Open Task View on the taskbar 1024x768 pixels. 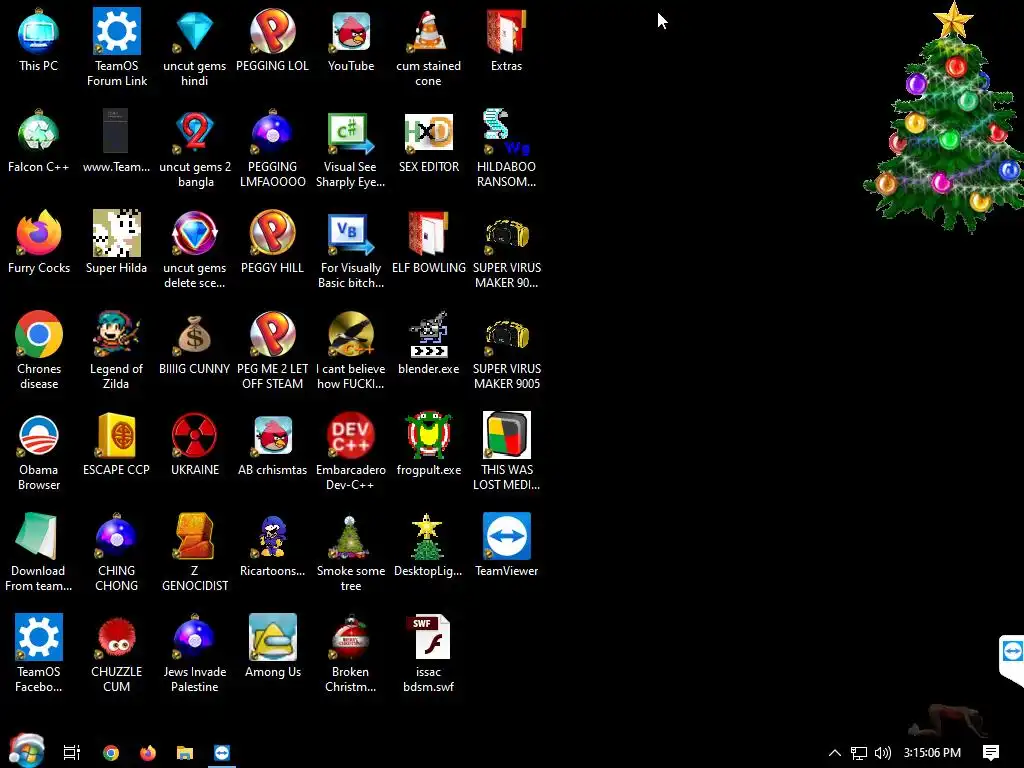click(x=71, y=752)
